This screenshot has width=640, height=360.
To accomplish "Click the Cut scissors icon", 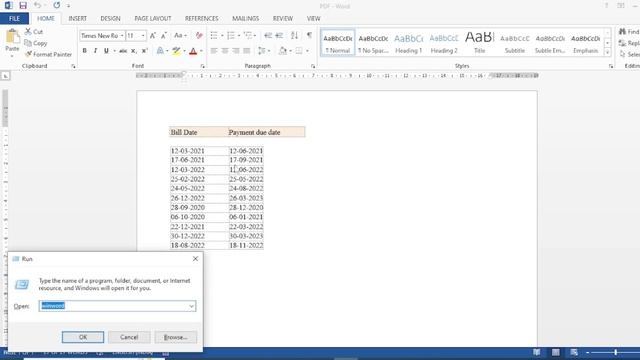I will point(28,31).
